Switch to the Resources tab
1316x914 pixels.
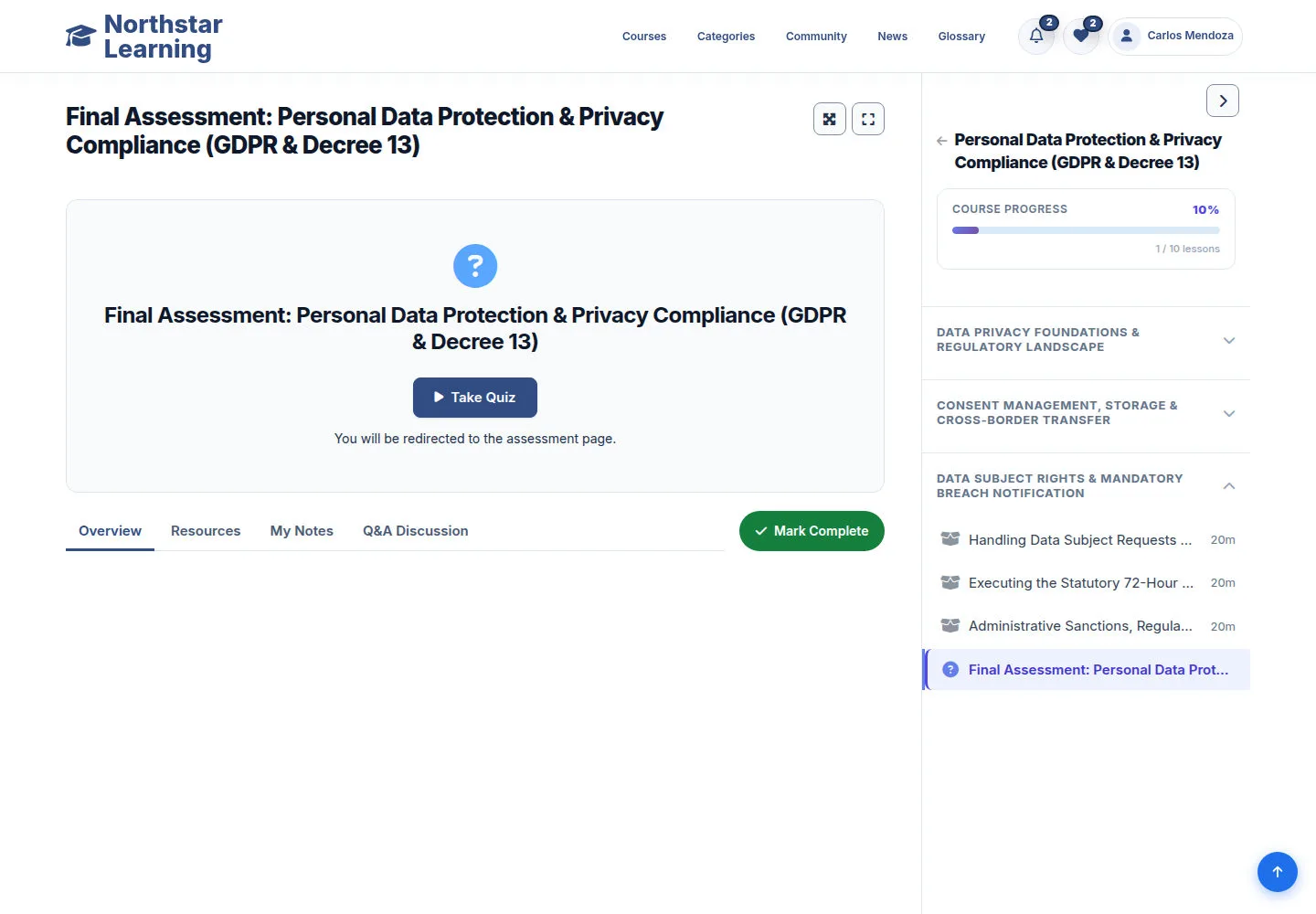(x=206, y=531)
